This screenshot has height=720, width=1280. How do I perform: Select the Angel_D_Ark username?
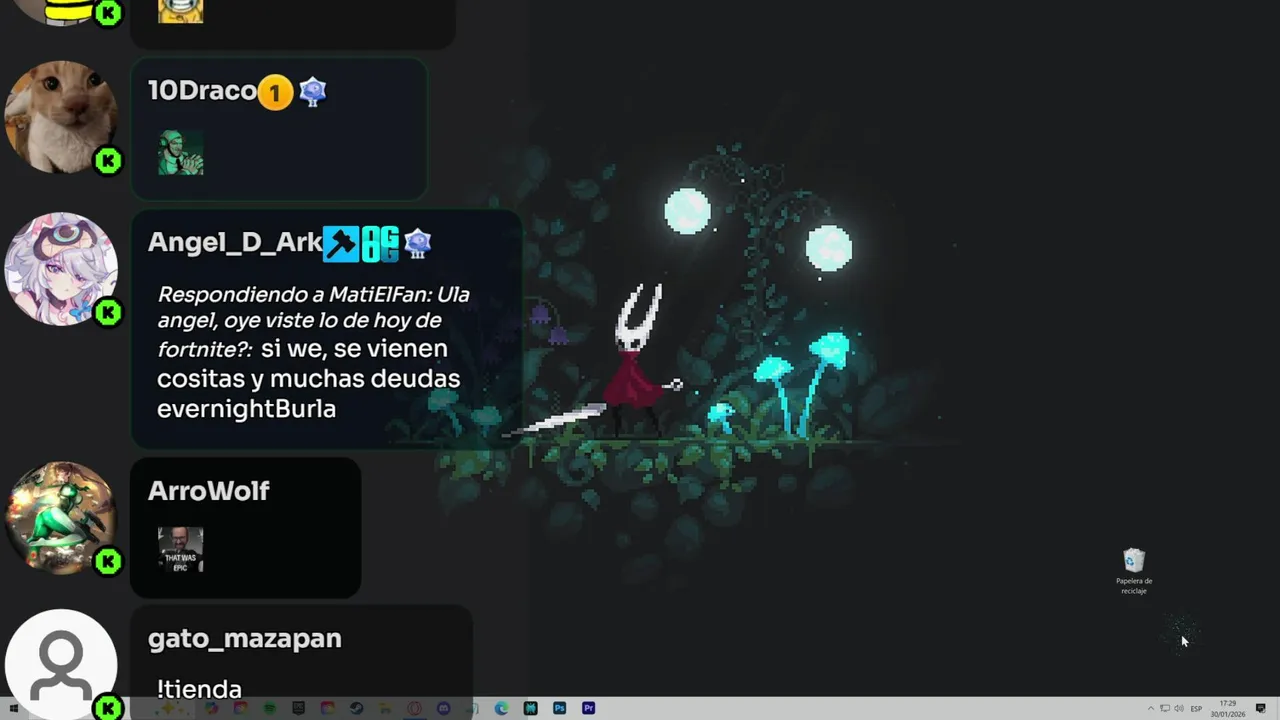coord(235,243)
